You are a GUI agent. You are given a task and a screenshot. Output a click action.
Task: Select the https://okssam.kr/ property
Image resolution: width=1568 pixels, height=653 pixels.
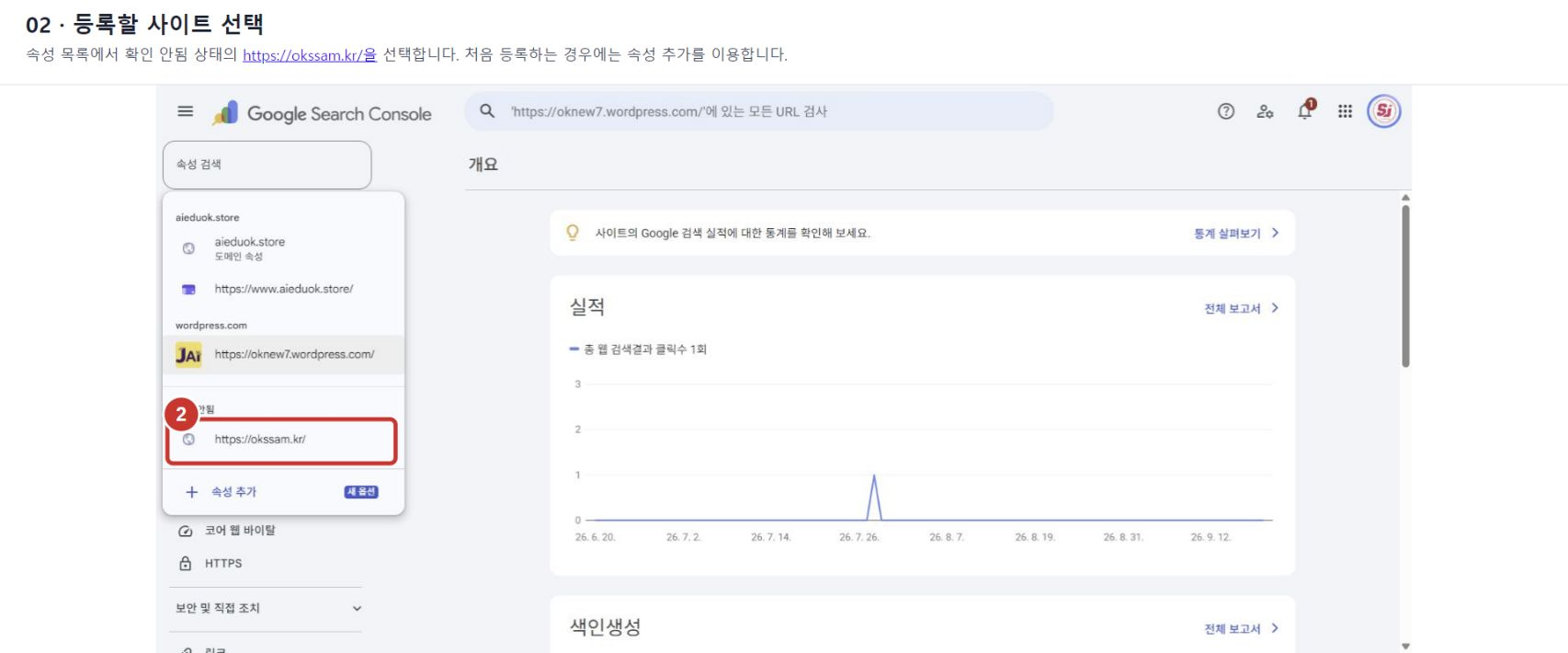click(281, 441)
